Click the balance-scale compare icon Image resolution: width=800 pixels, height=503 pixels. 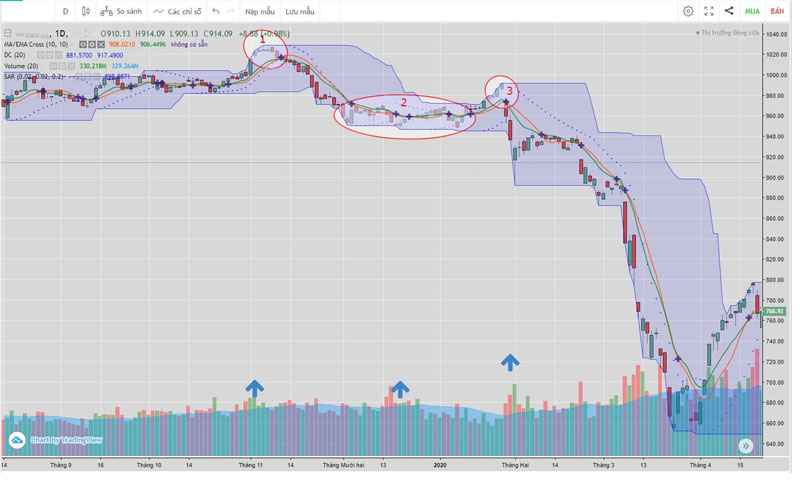tap(106, 11)
